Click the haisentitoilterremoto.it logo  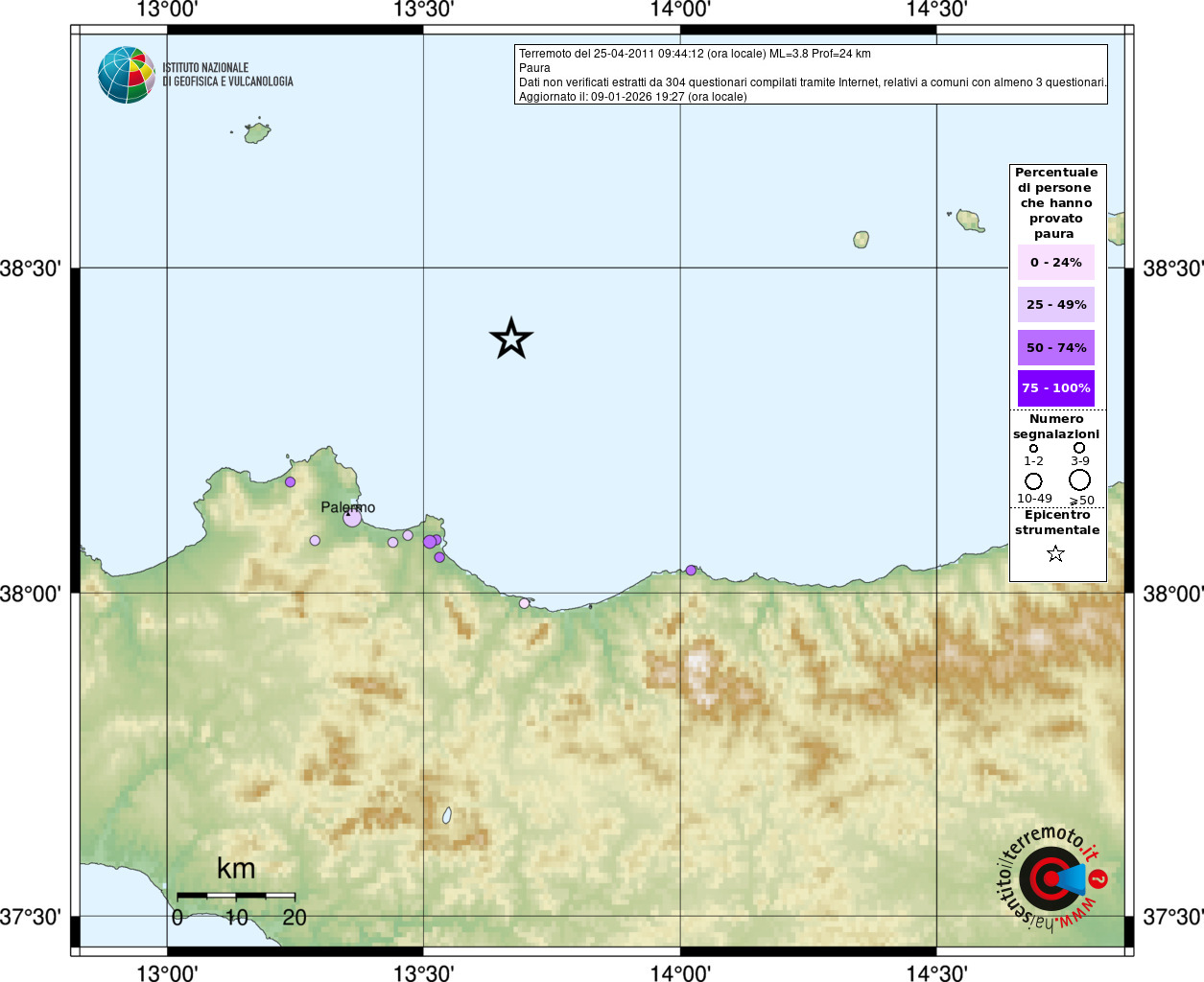1053,877
